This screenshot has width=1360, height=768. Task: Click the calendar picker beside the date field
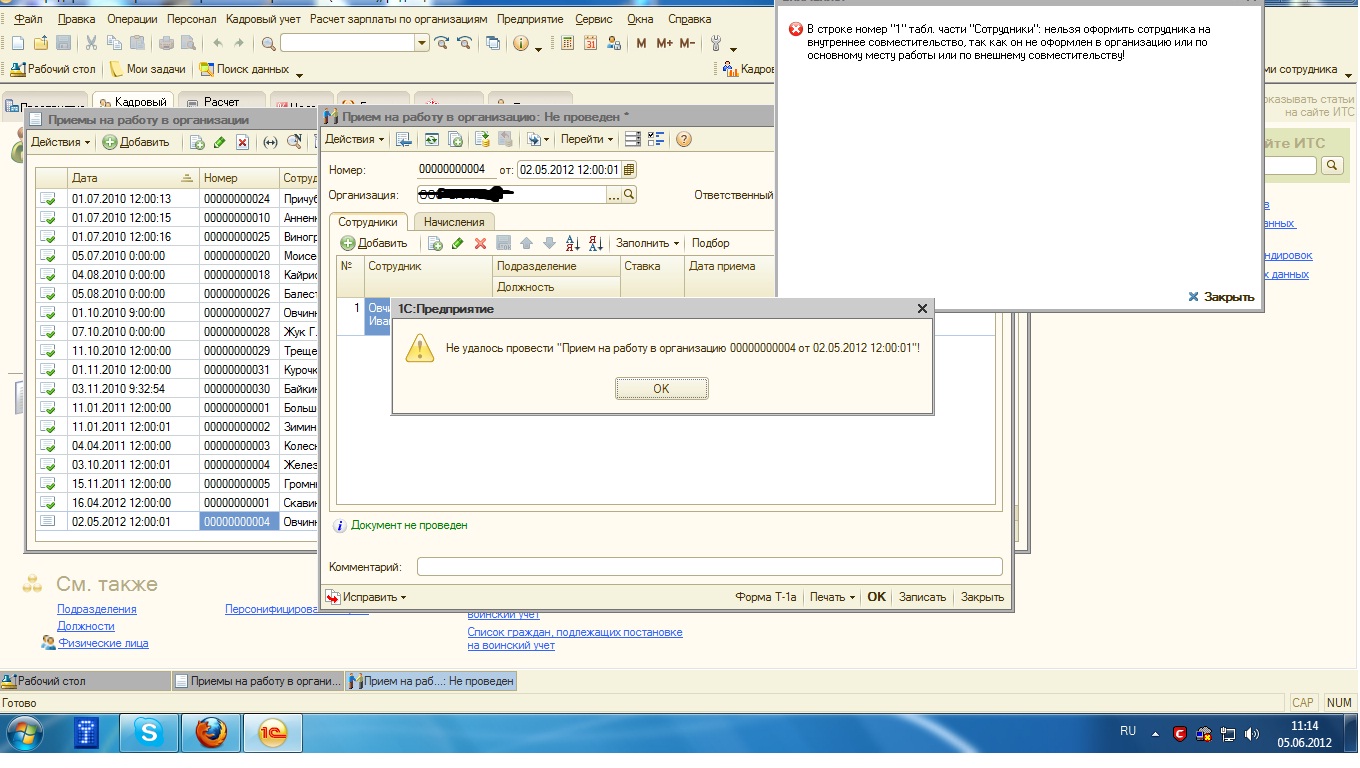pos(629,169)
